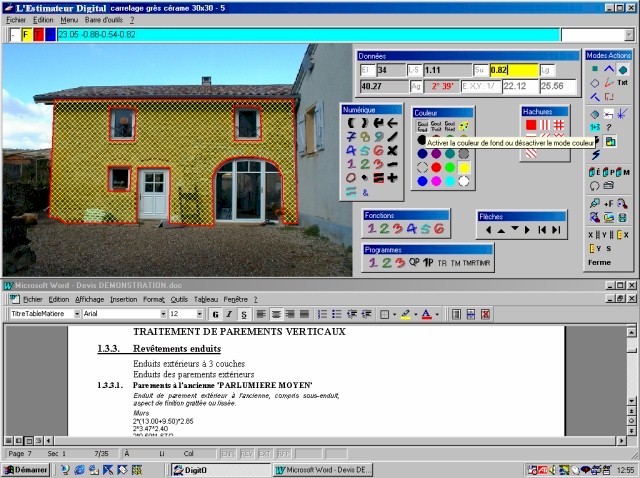Select the solid red hatch in Hachures
The image size is (640, 478).
[x=531, y=125]
